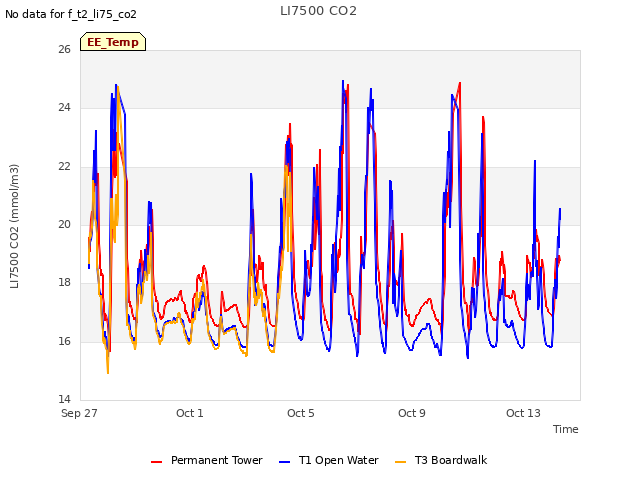640x480 pixels.
Task: Click the 'No data for f_t2_li75_co2' message
Action: coord(71,14)
